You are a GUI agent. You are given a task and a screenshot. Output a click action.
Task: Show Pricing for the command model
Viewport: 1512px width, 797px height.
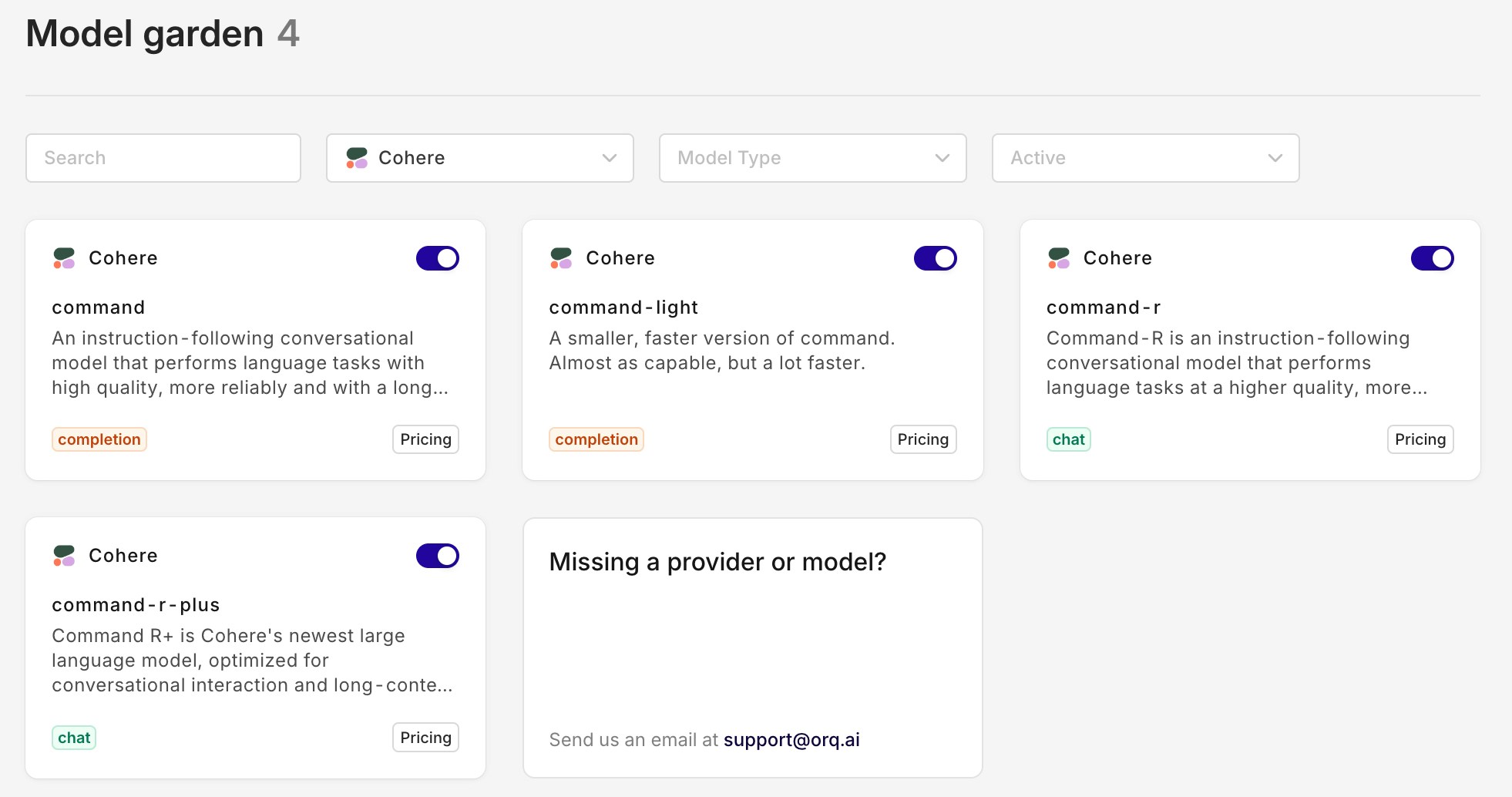click(x=425, y=439)
